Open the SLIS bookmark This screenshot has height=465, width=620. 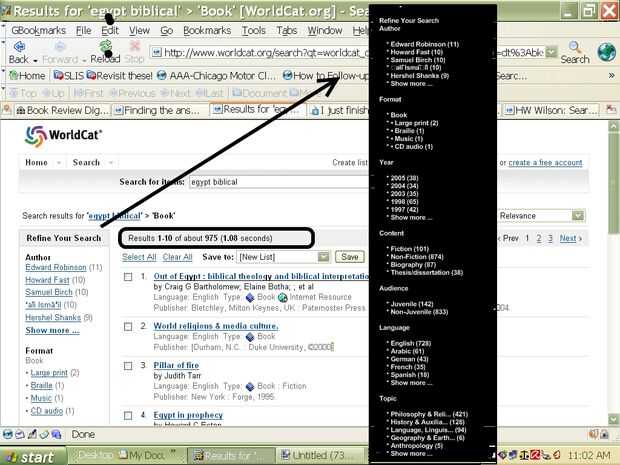tap(69, 76)
